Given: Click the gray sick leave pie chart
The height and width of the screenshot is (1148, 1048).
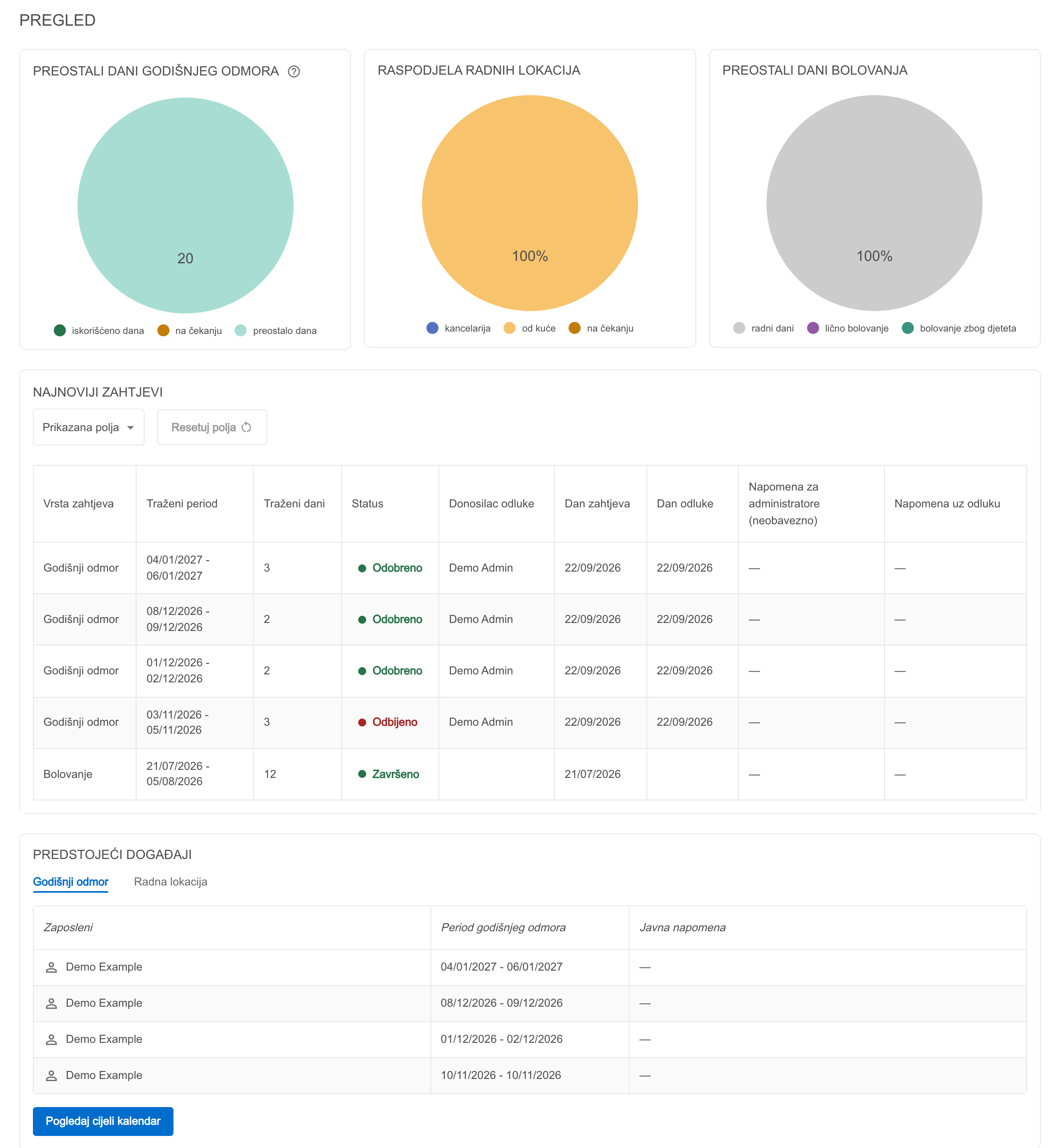Looking at the screenshot, I should coord(874,203).
